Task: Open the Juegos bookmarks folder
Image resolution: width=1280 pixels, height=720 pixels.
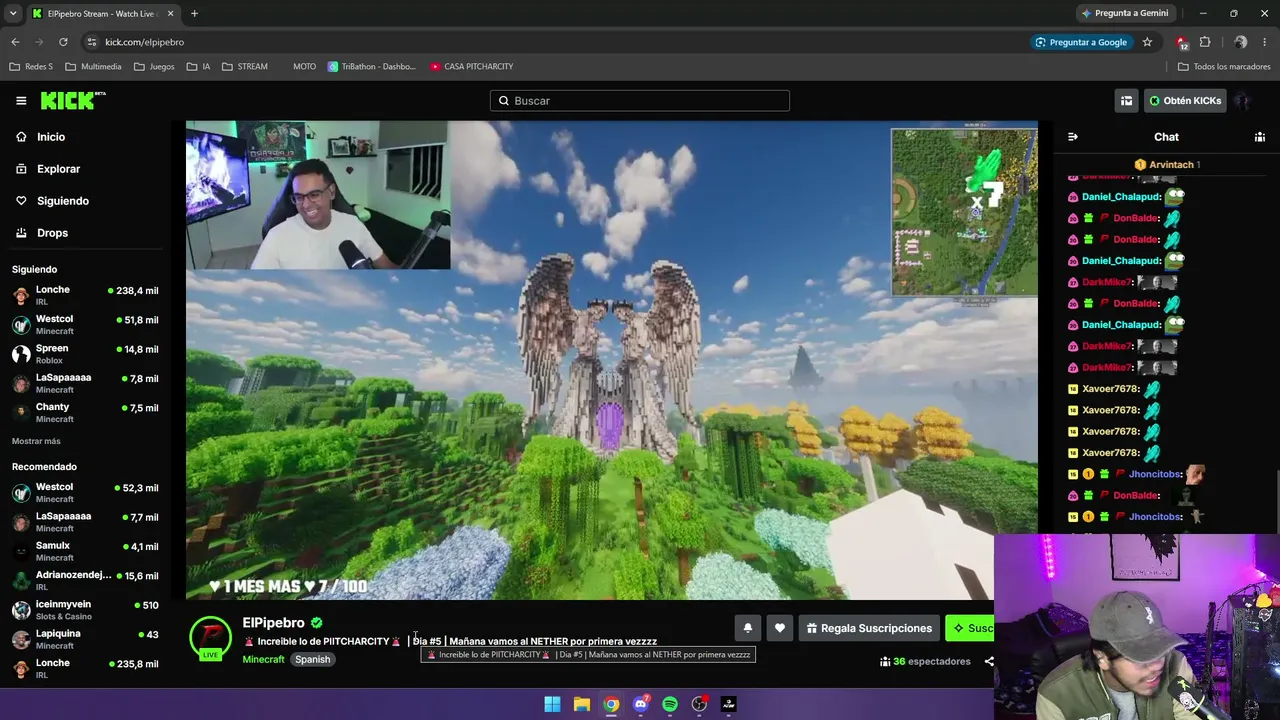Action: point(153,66)
